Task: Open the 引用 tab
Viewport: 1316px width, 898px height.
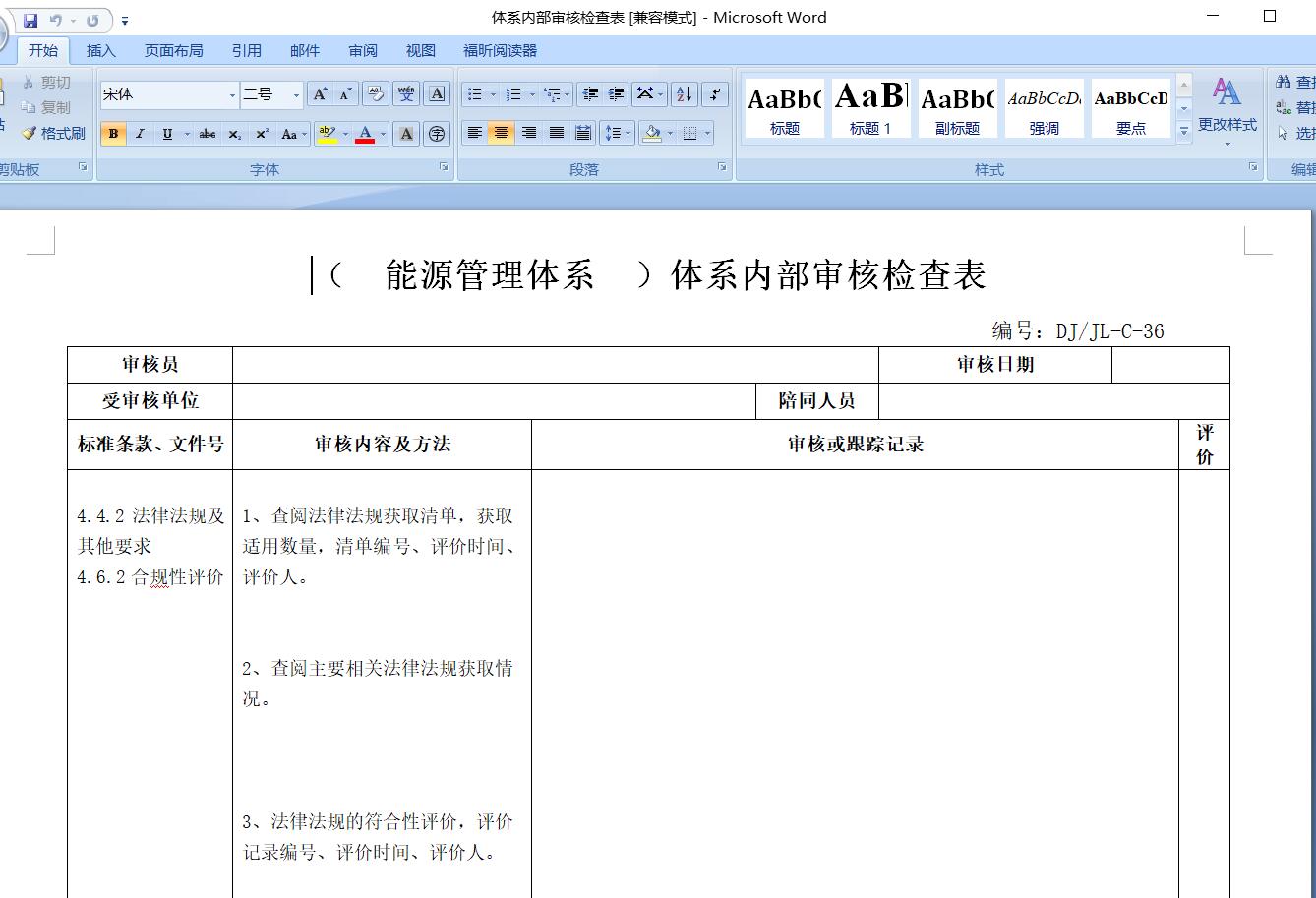Action: 246,50
